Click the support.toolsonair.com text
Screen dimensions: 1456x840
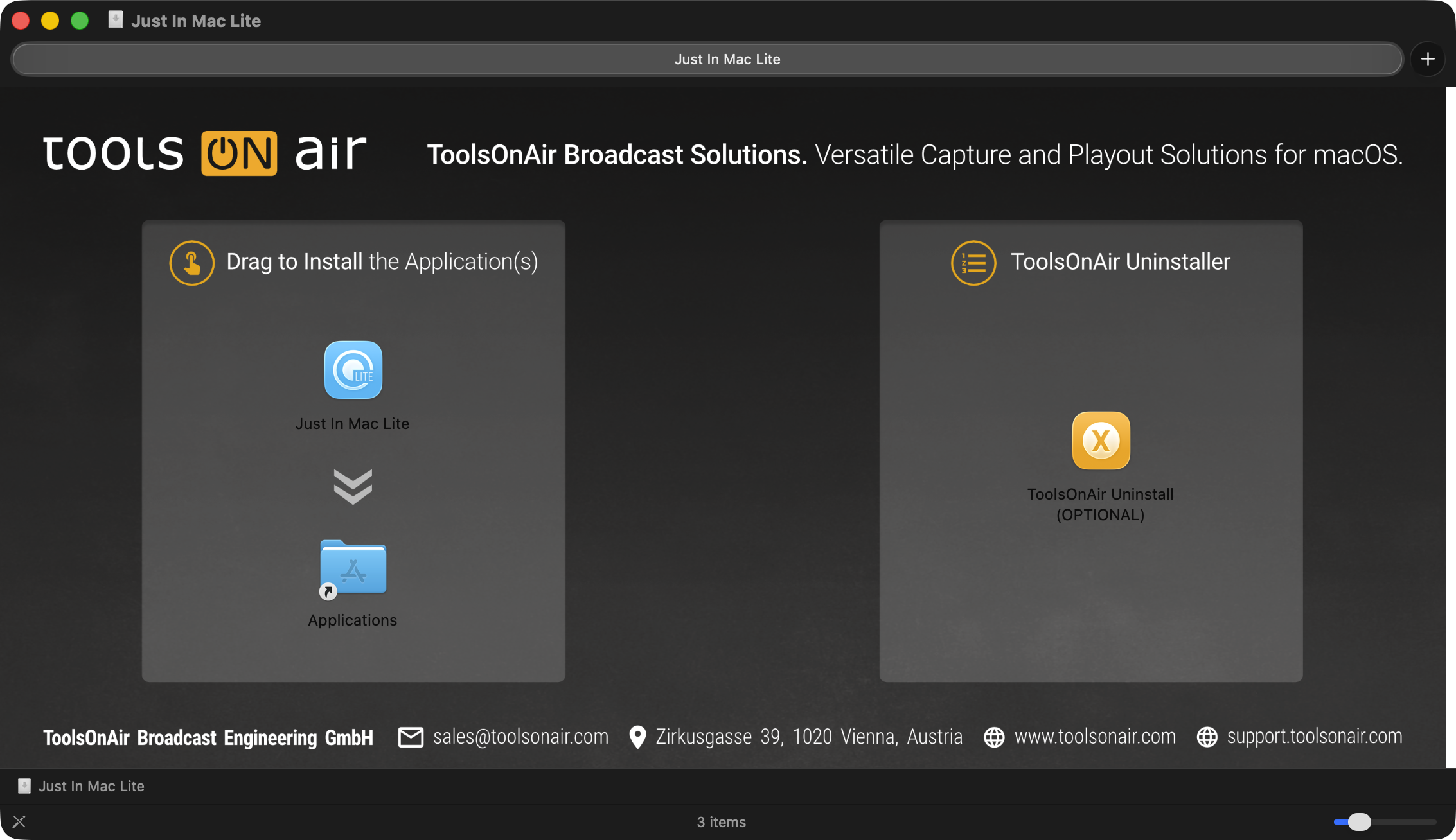1315,737
